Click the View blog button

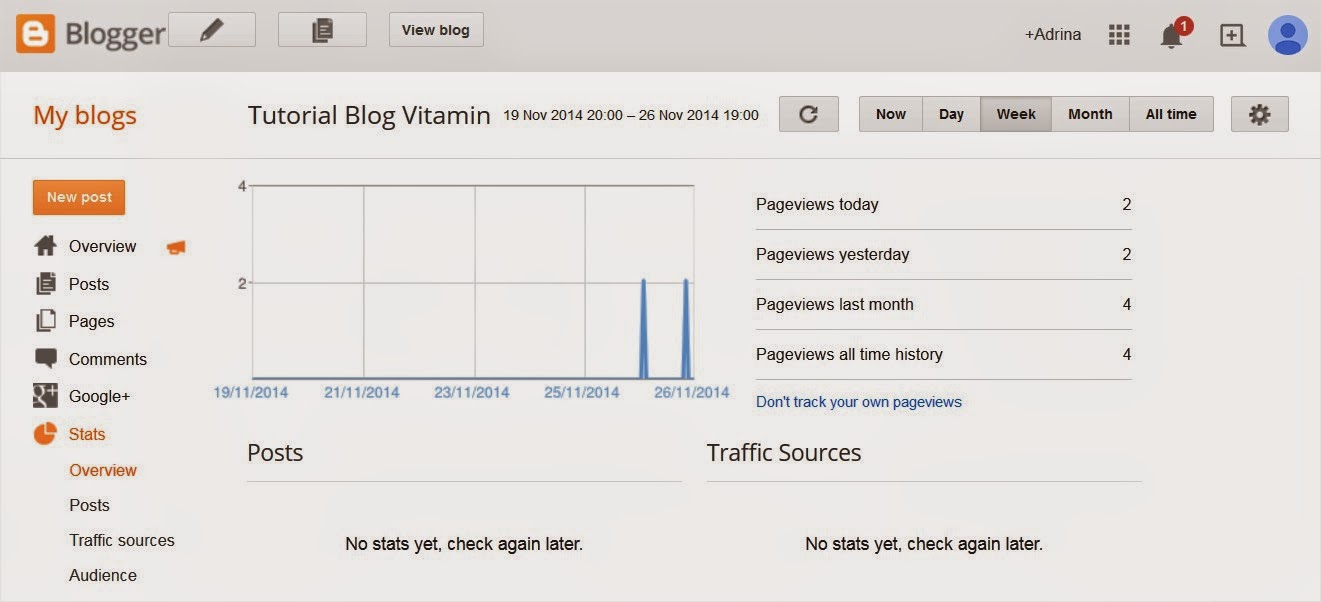pos(436,30)
